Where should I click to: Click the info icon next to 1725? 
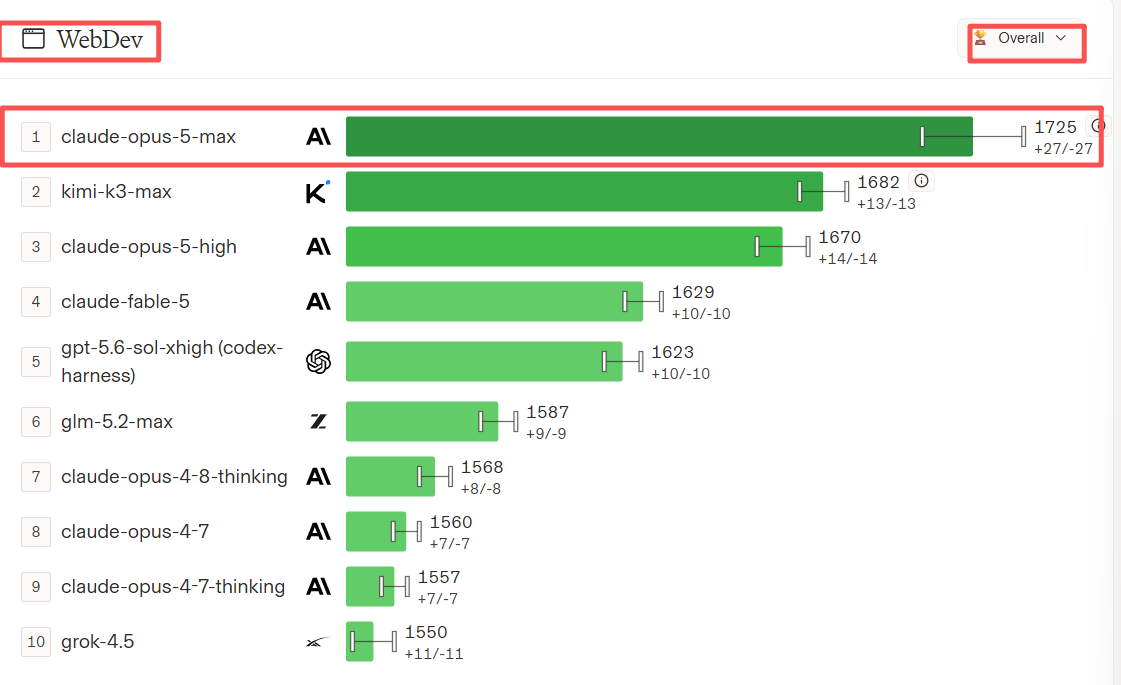(x=1098, y=126)
